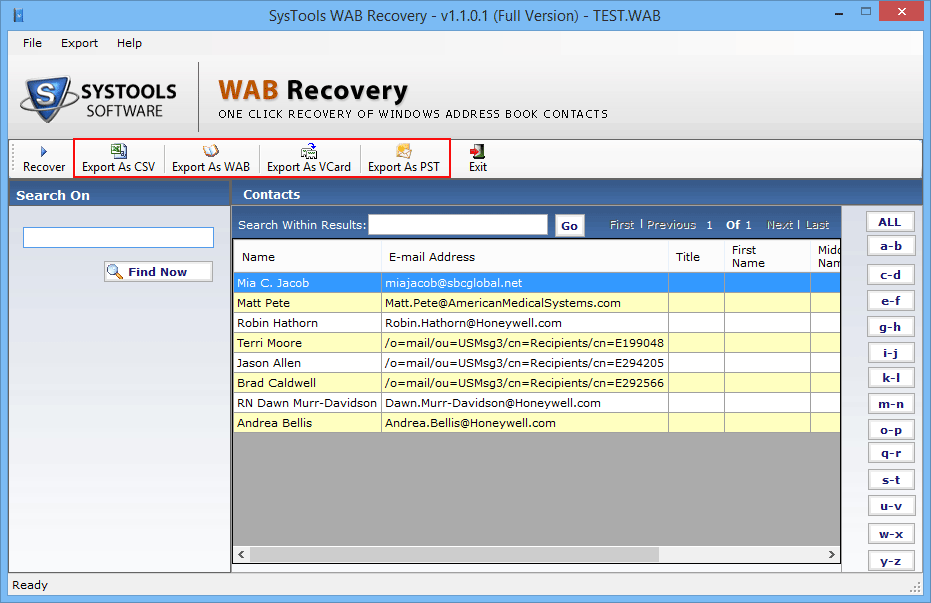Viewport: 931px width, 603px height.
Task: Click the Exit toolbar icon
Action: (x=477, y=155)
